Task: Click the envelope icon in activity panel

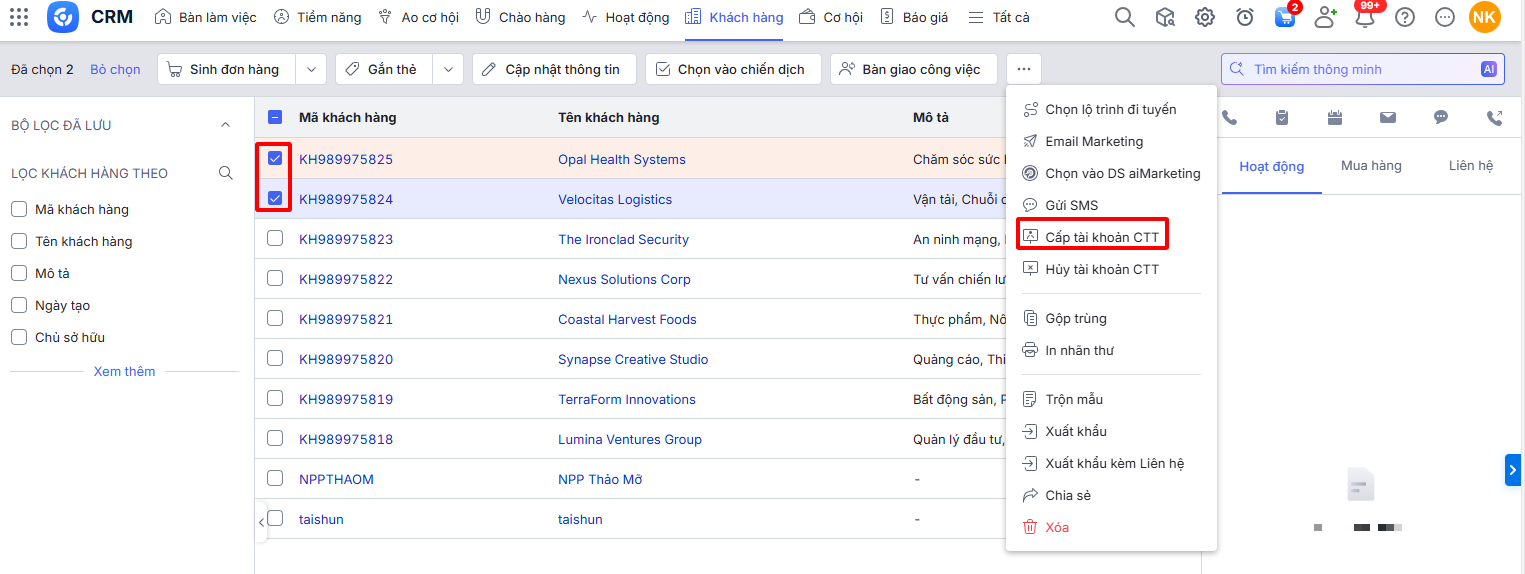Action: click(1388, 118)
